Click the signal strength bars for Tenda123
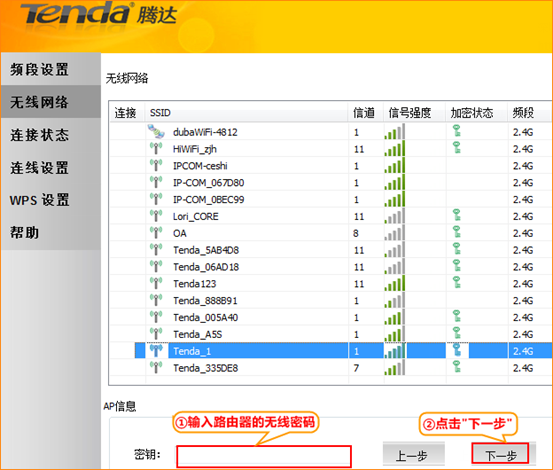Viewport: 553px width, 470px height. tap(395, 283)
